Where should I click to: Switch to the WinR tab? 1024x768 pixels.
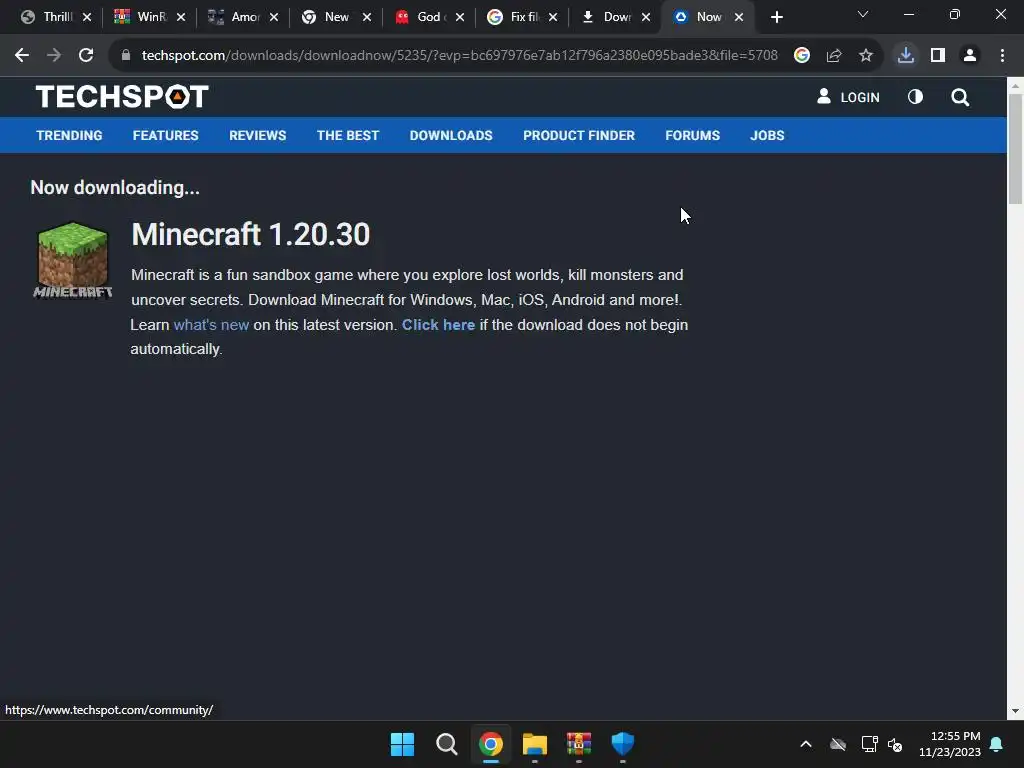coord(150,17)
